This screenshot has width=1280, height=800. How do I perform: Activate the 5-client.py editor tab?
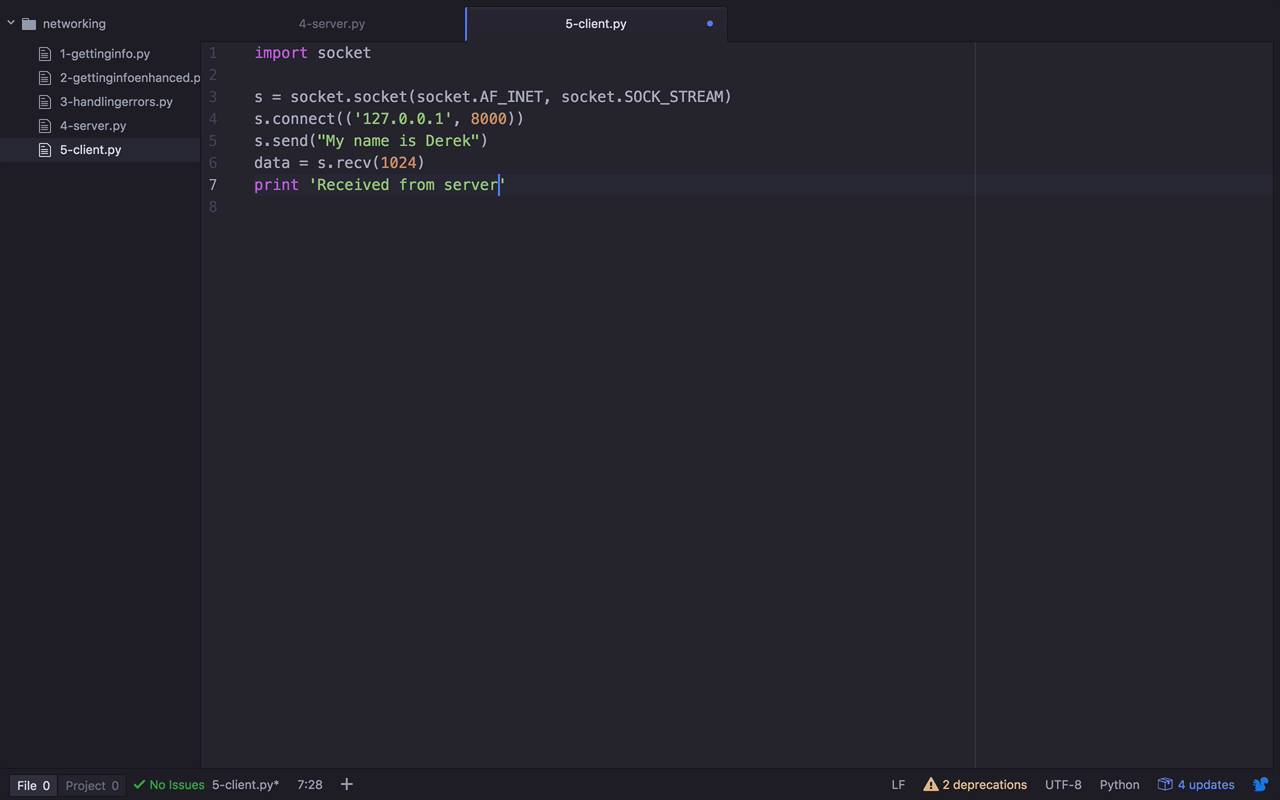(596, 23)
